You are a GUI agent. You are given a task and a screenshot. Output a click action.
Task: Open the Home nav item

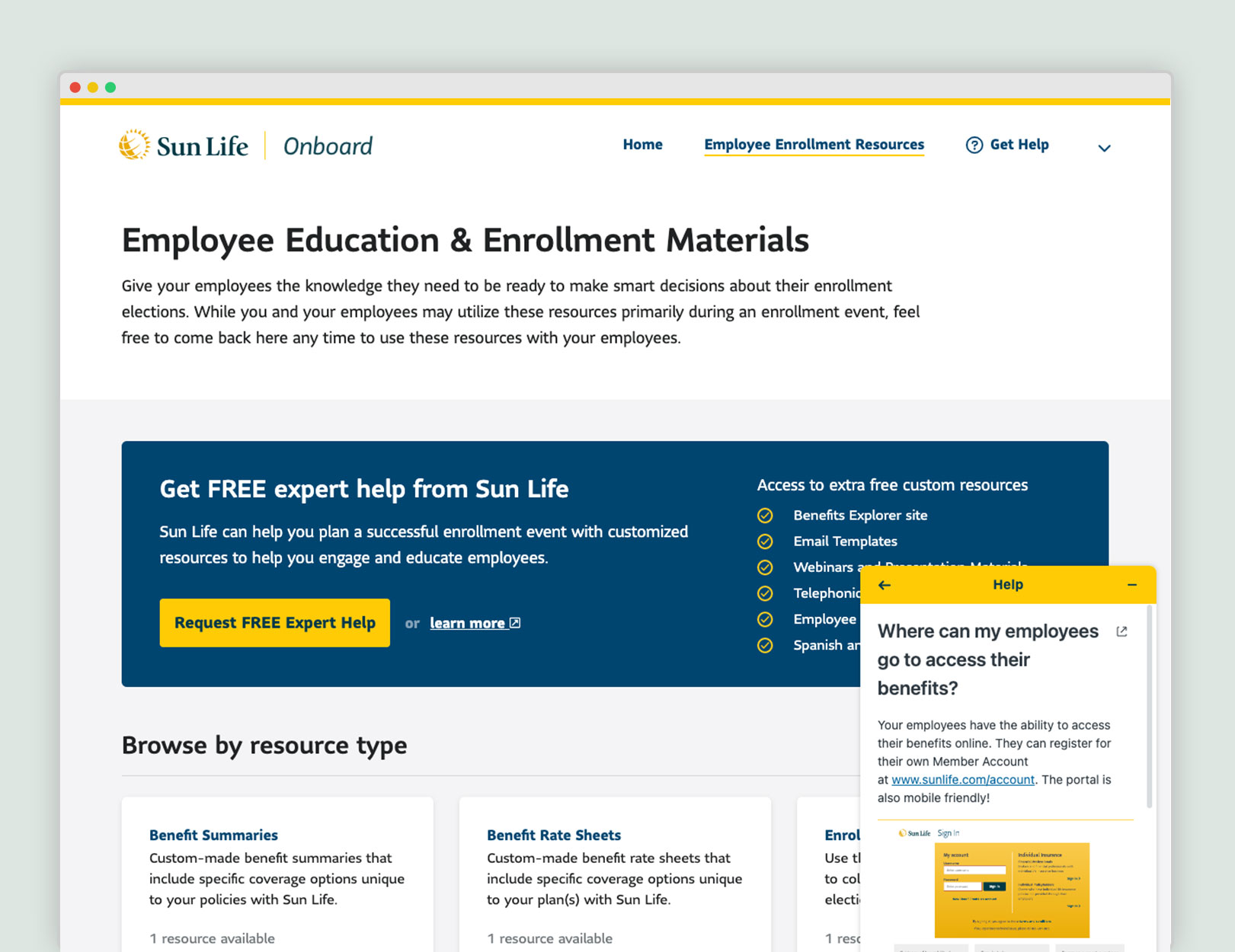[x=642, y=145]
